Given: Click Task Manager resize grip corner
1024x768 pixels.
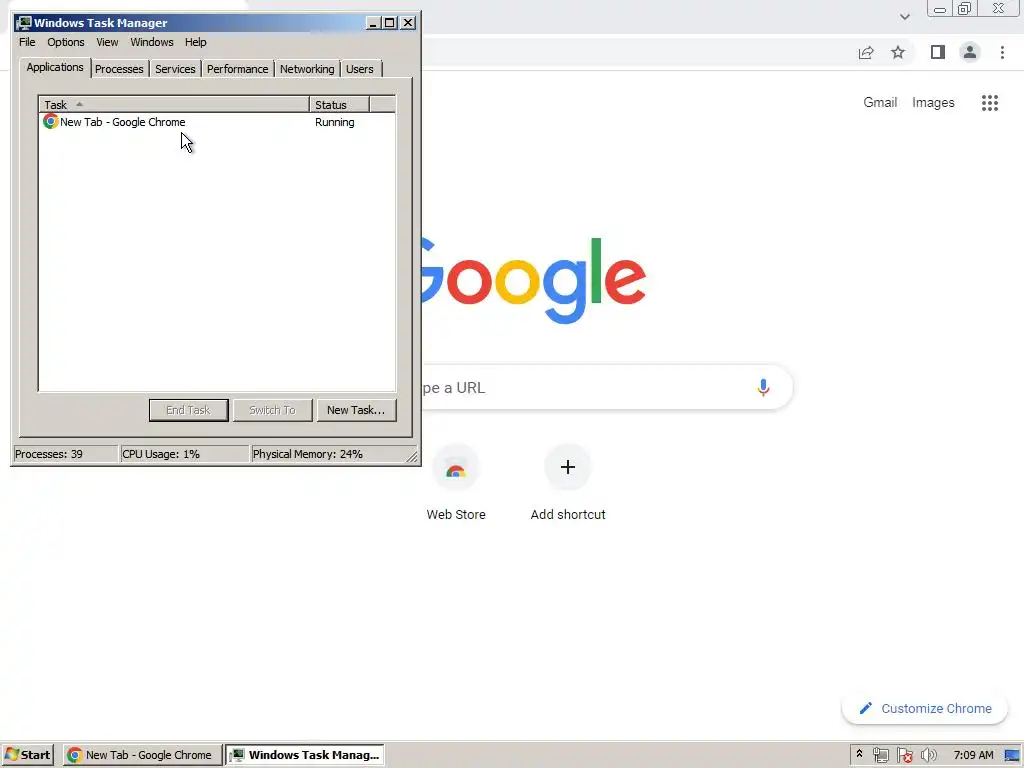Looking at the screenshot, I should click(412, 456).
